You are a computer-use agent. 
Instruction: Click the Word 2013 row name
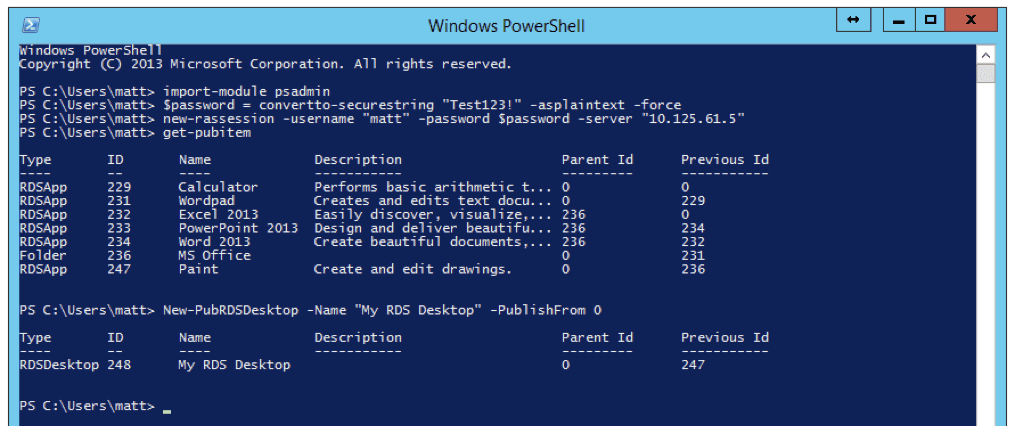[214, 241]
